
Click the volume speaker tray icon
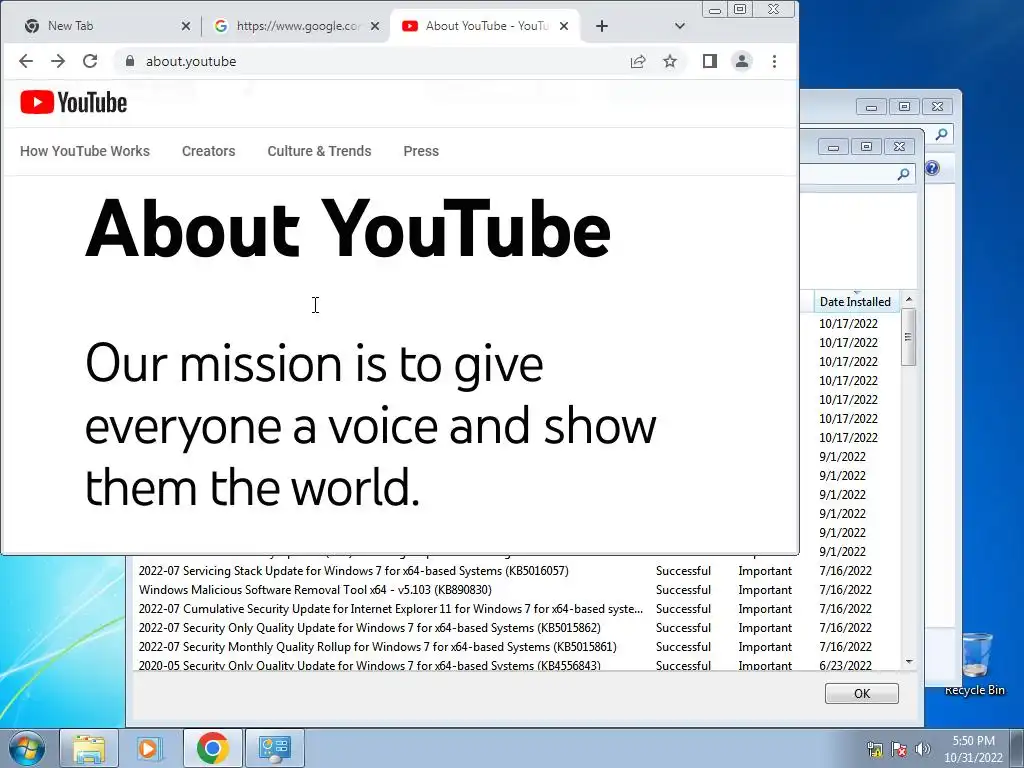(x=923, y=749)
